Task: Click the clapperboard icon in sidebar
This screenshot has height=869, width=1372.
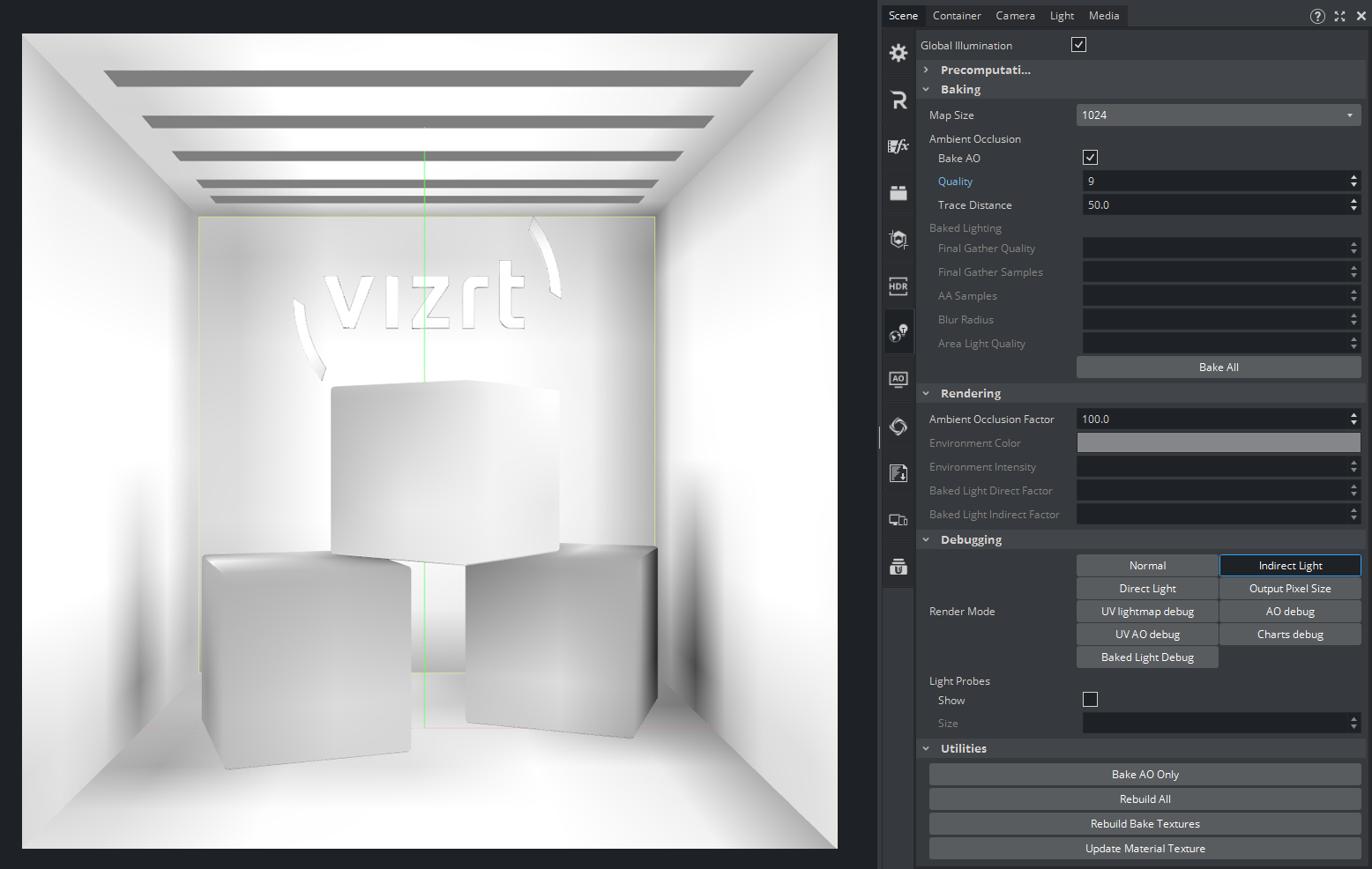Action: point(898,193)
